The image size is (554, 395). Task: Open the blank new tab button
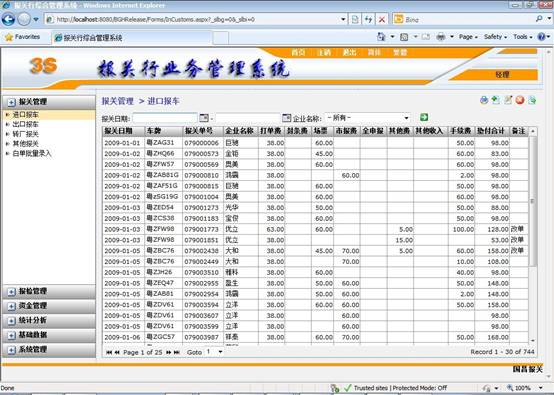[221, 38]
